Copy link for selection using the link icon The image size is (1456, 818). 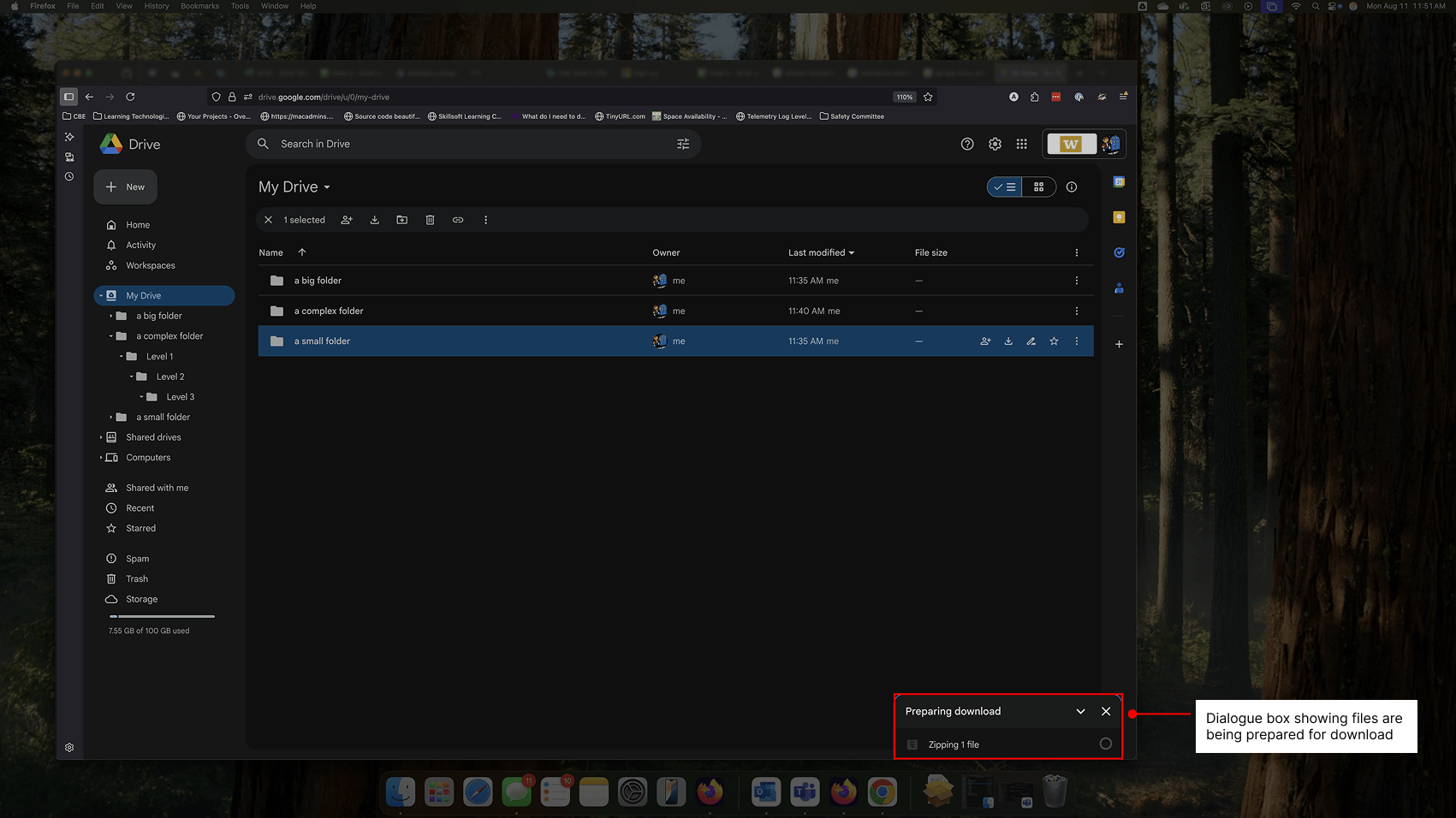458,220
